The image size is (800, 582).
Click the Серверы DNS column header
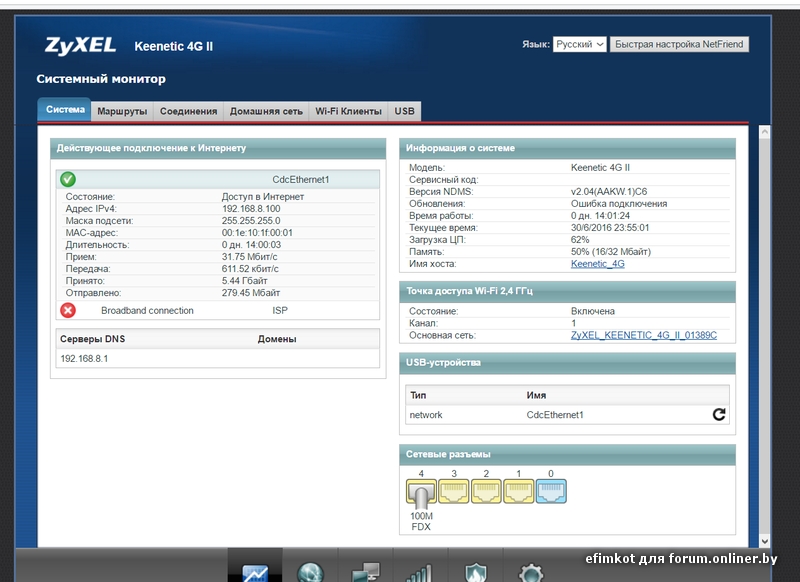point(92,339)
